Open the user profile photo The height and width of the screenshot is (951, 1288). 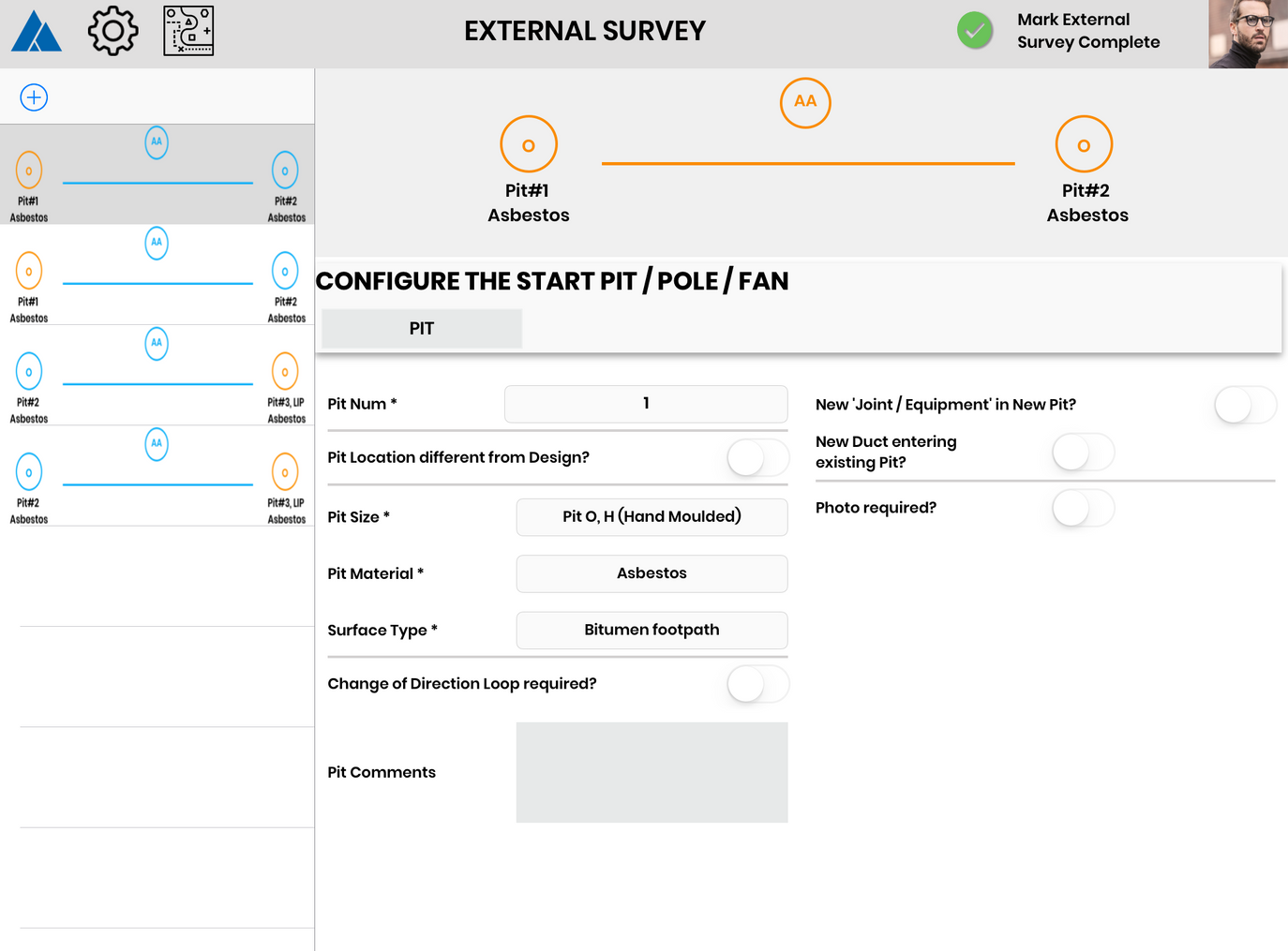[1248, 34]
